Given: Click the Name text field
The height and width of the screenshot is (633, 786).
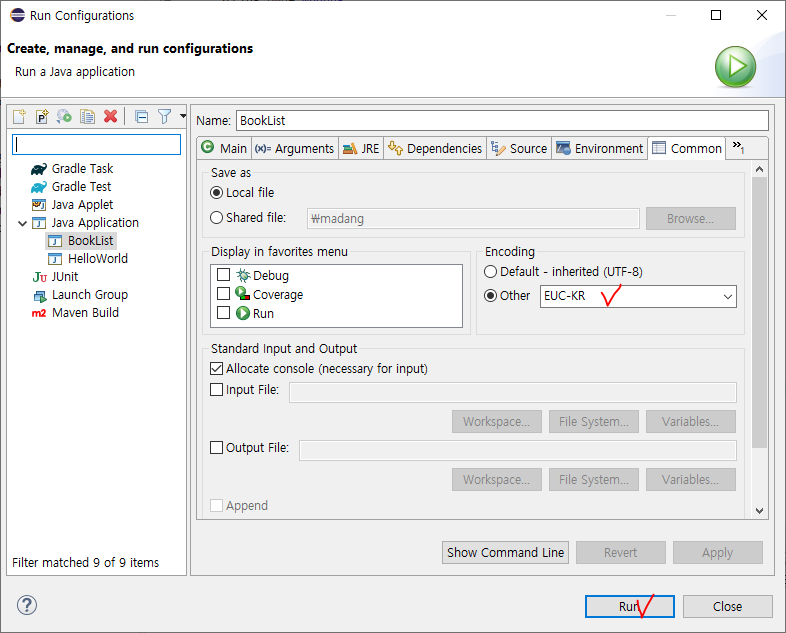Looking at the screenshot, I should click(501, 120).
